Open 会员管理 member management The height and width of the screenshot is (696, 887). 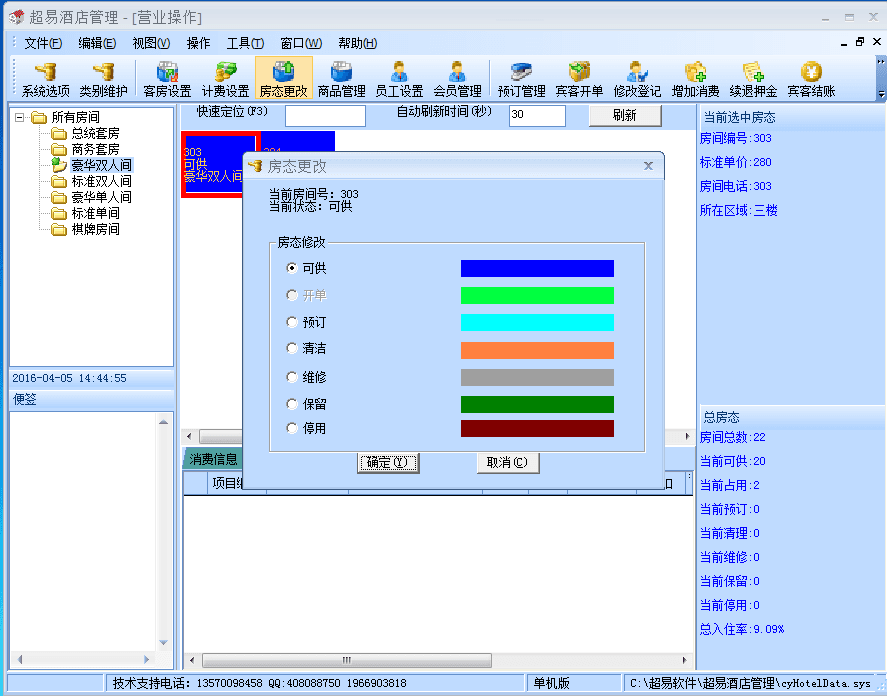click(x=457, y=79)
